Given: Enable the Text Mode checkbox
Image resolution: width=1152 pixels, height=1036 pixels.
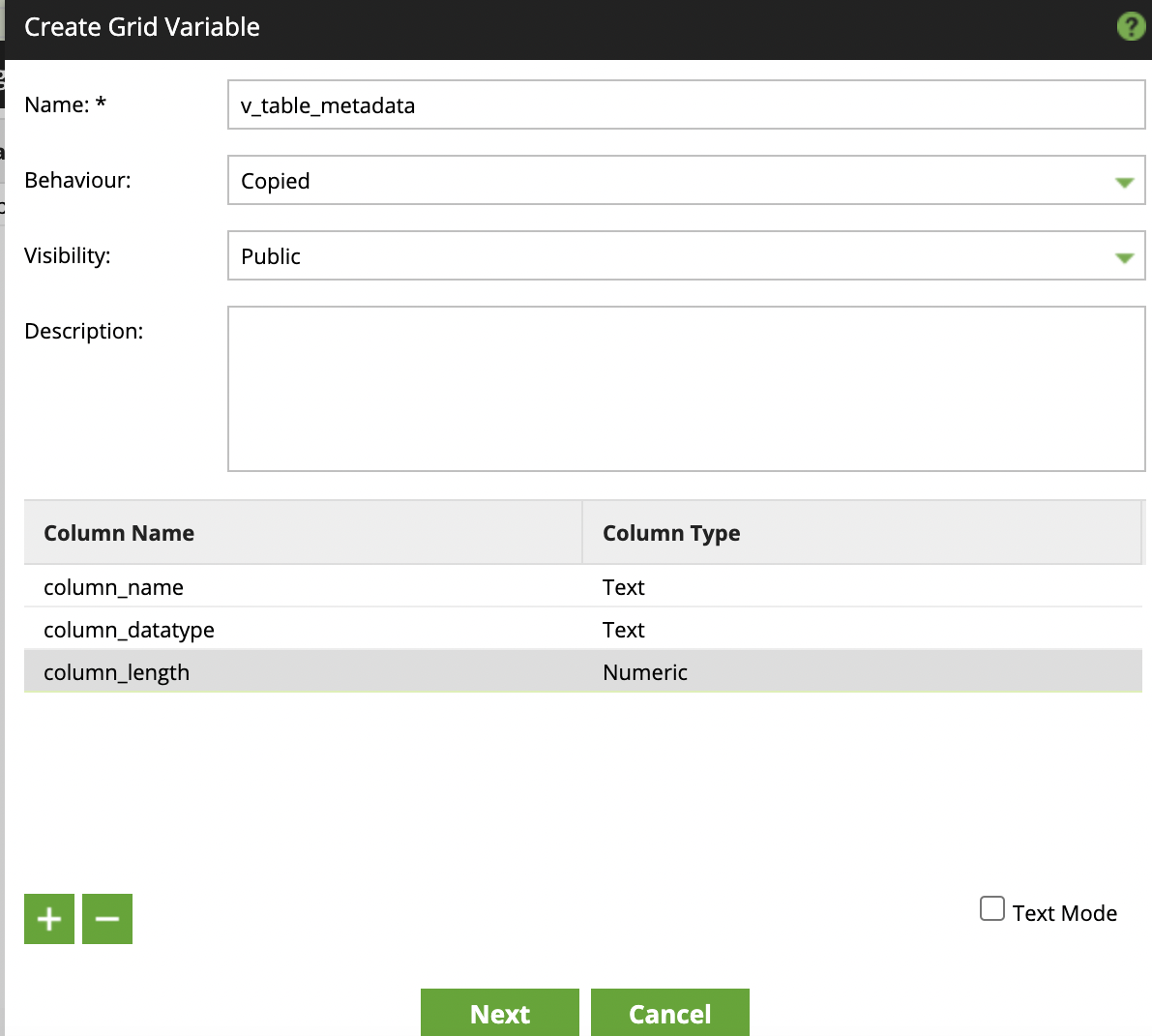Looking at the screenshot, I should coord(991,908).
